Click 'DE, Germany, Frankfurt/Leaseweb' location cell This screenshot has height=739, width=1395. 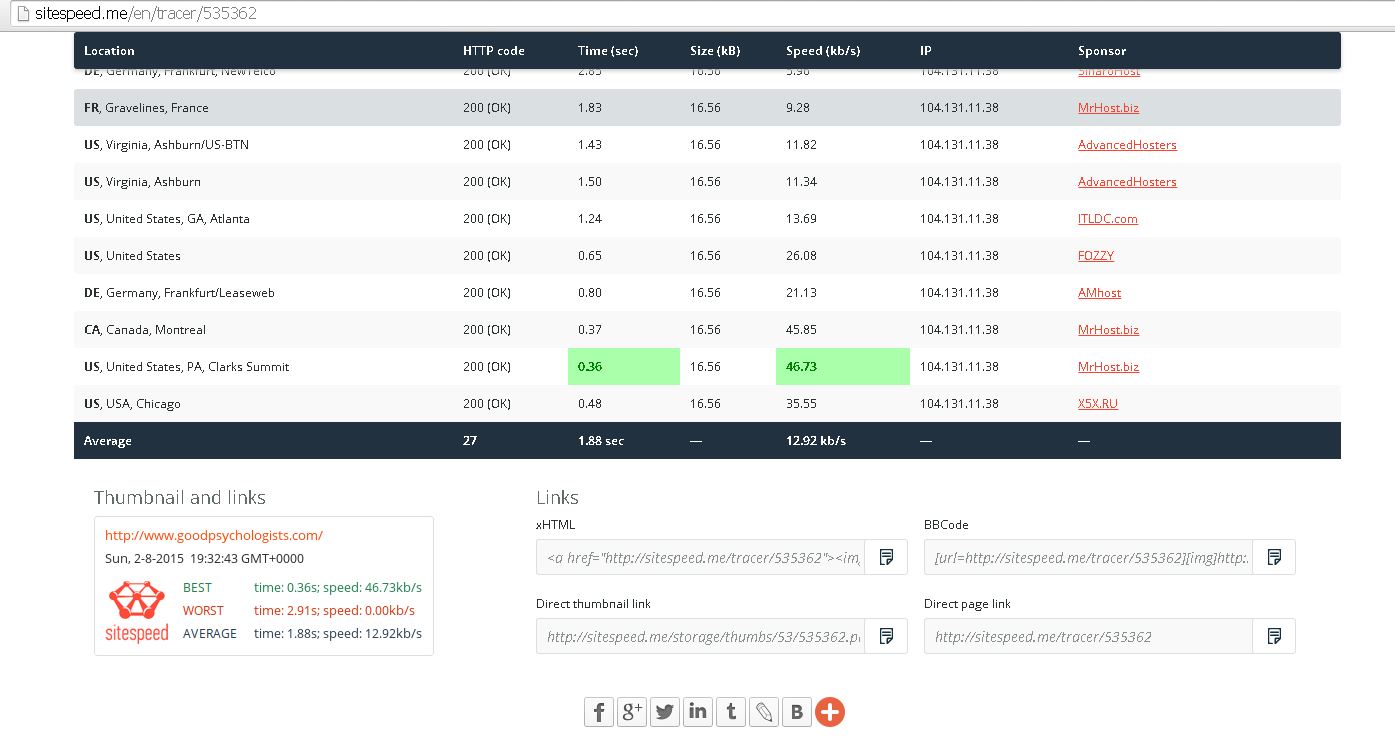tap(179, 293)
